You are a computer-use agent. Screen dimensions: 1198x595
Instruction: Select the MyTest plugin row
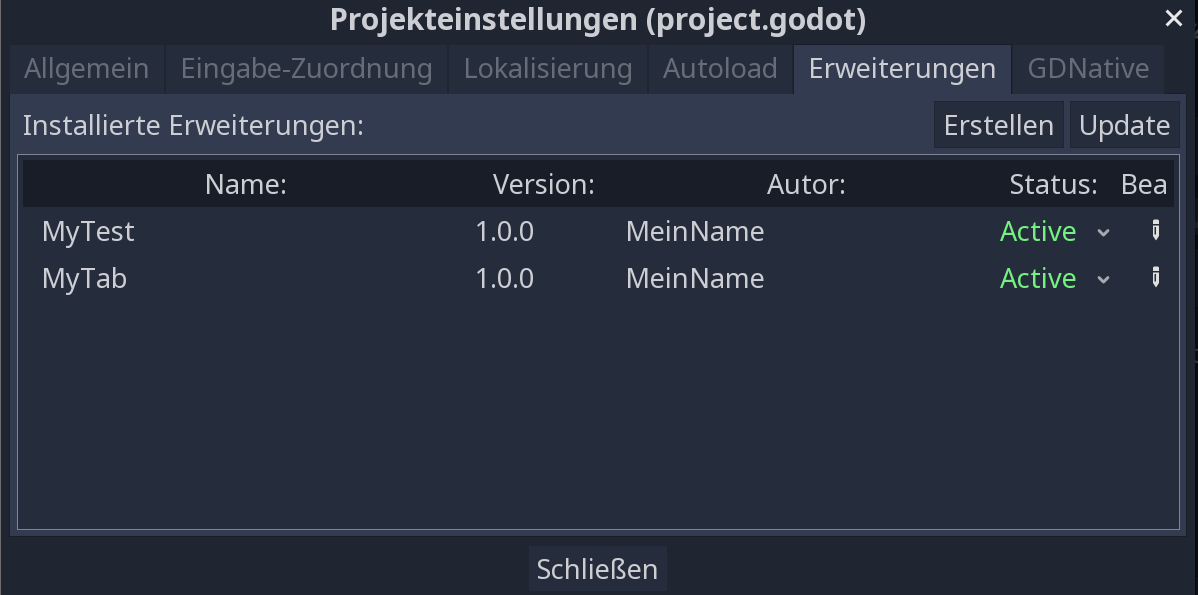(x=598, y=231)
